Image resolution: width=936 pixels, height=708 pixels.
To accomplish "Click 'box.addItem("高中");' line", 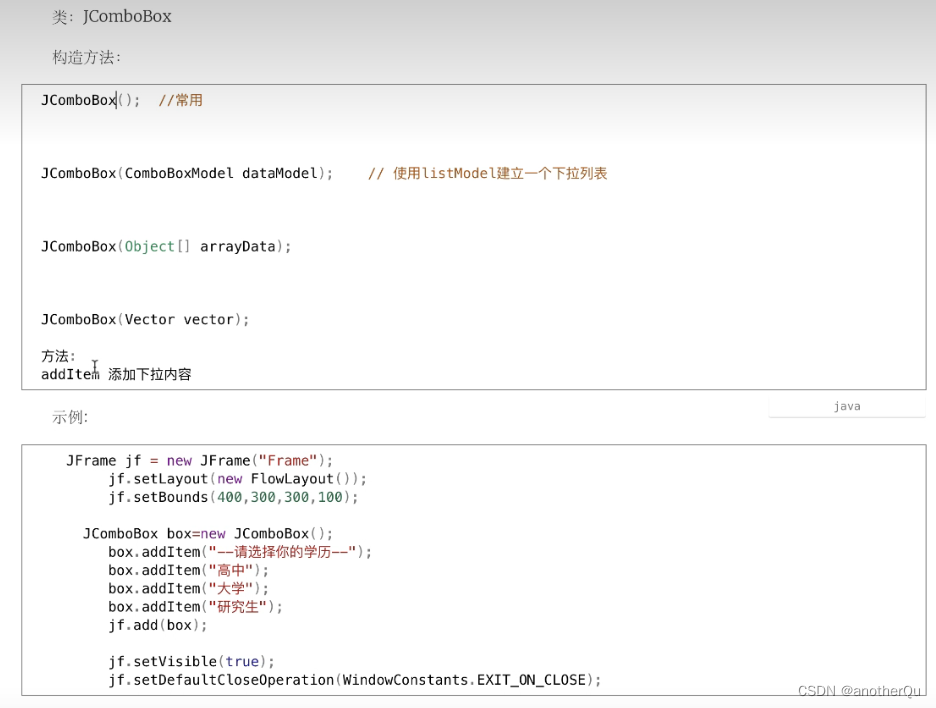I will click(x=189, y=570).
